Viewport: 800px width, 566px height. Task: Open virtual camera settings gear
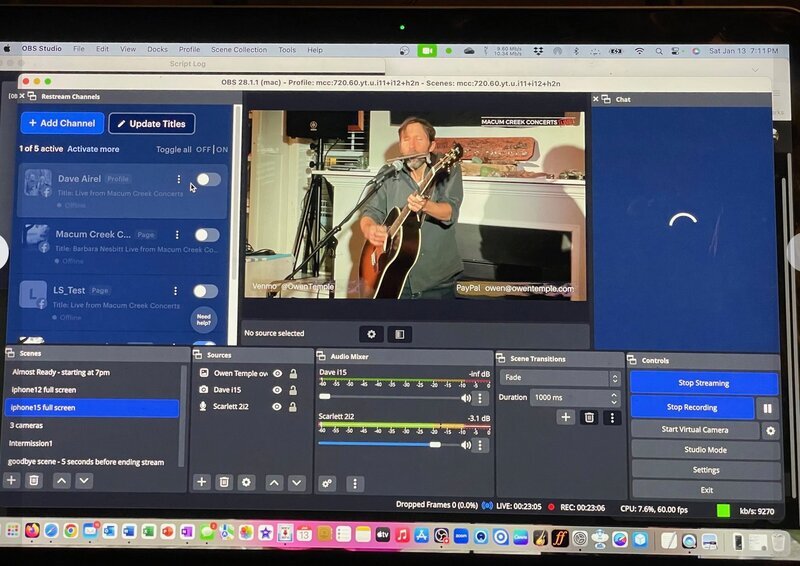(770, 430)
